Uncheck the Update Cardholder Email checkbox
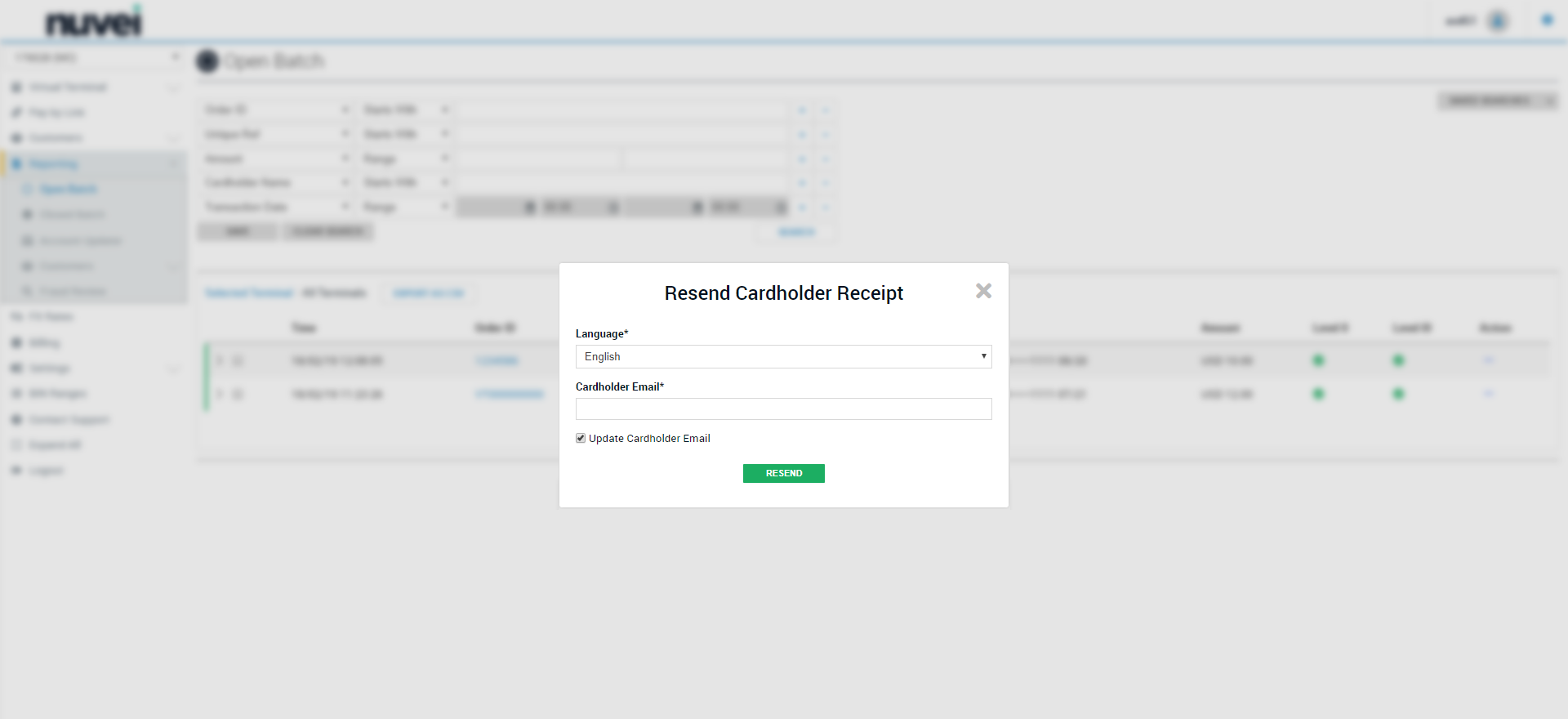Screen dimensions: 1568x719 click(x=581, y=438)
